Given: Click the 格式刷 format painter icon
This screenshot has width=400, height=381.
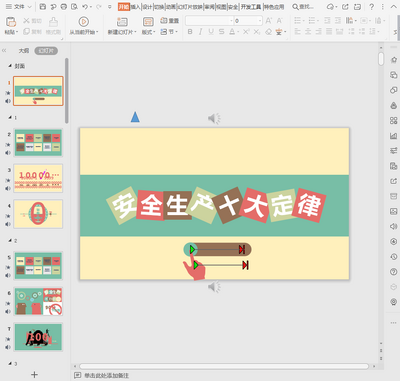Looking at the screenshot, I should [53, 22].
